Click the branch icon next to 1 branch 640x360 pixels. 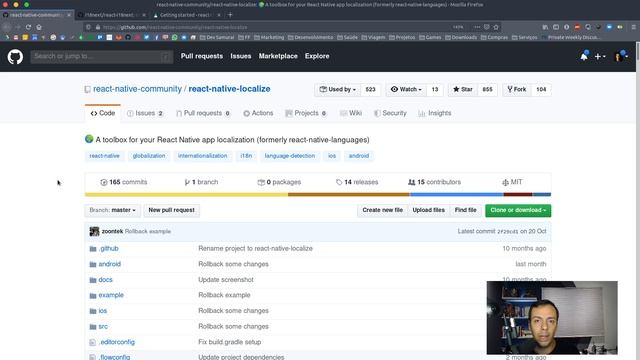(187, 182)
